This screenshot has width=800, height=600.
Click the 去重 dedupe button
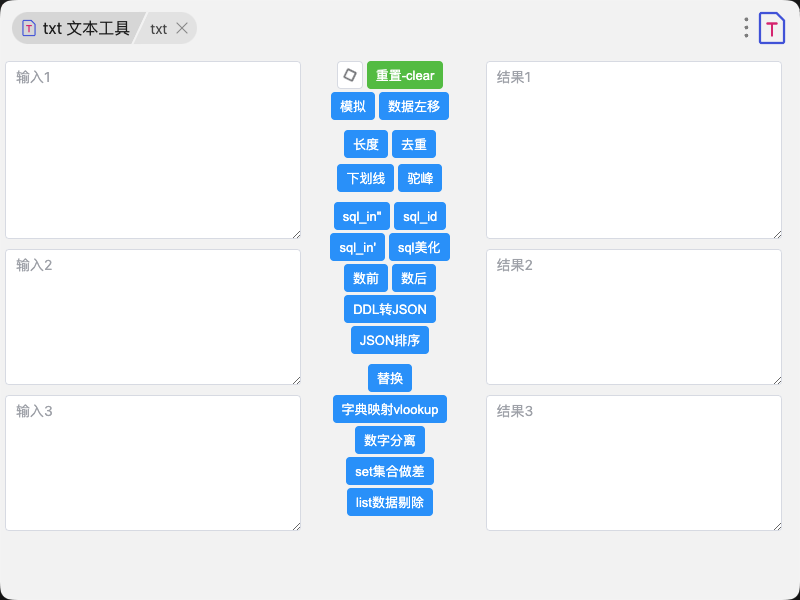pyautogui.click(x=414, y=144)
